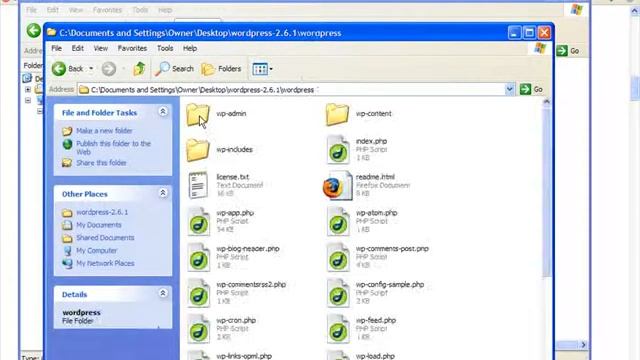Screen dimensions: 640x360
Task: Click the background window's green back arrow
Action: click(33, 30)
